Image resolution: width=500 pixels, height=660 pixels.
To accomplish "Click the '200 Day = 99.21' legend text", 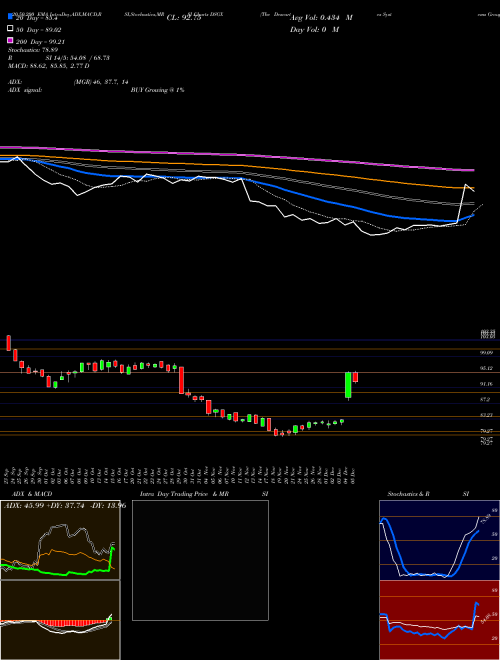I will (40, 42).
